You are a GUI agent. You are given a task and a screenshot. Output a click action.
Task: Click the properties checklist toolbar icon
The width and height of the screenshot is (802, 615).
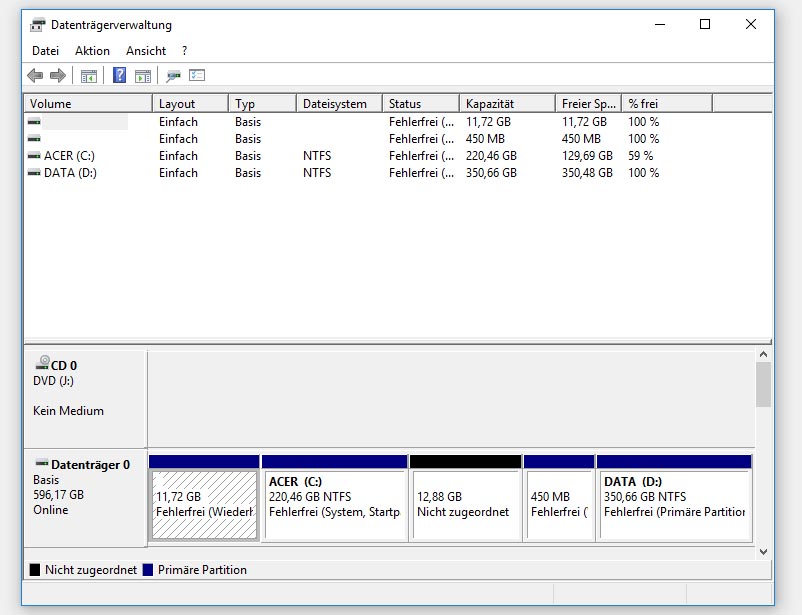[x=197, y=76]
